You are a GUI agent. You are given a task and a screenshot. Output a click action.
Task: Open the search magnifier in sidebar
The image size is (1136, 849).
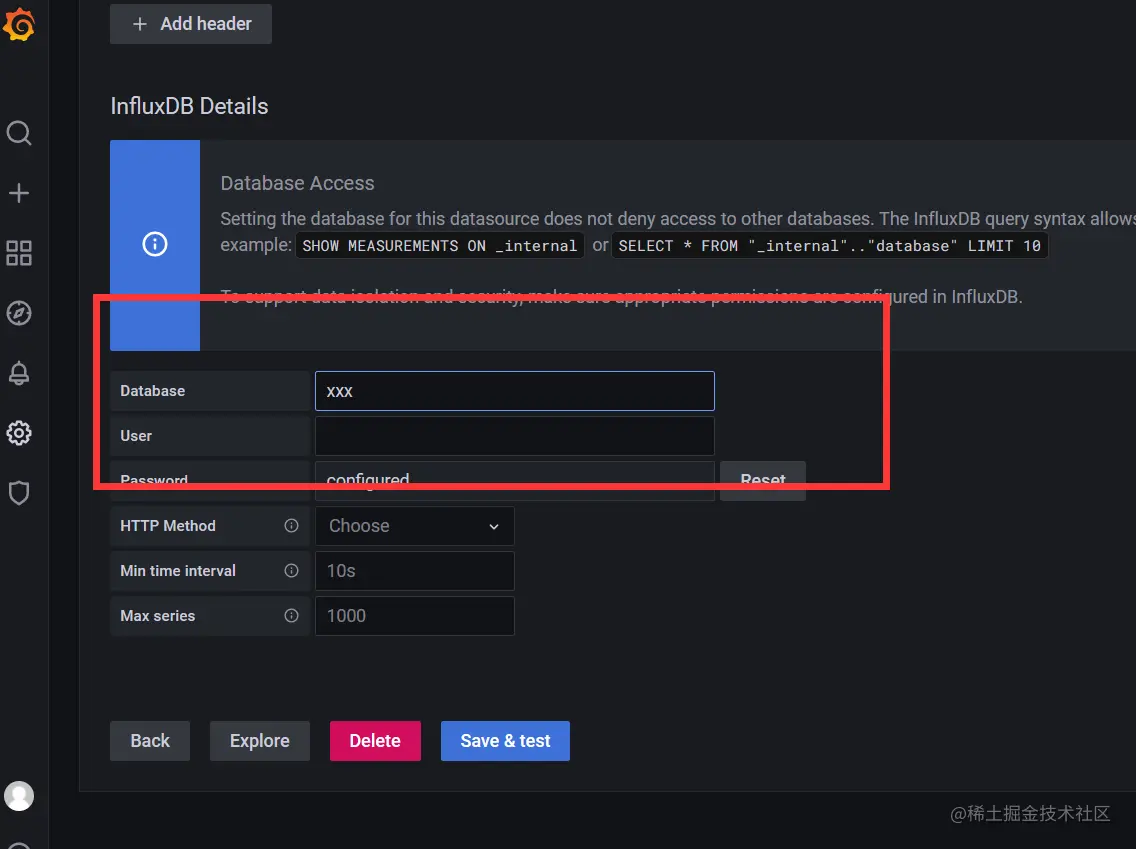point(19,133)
